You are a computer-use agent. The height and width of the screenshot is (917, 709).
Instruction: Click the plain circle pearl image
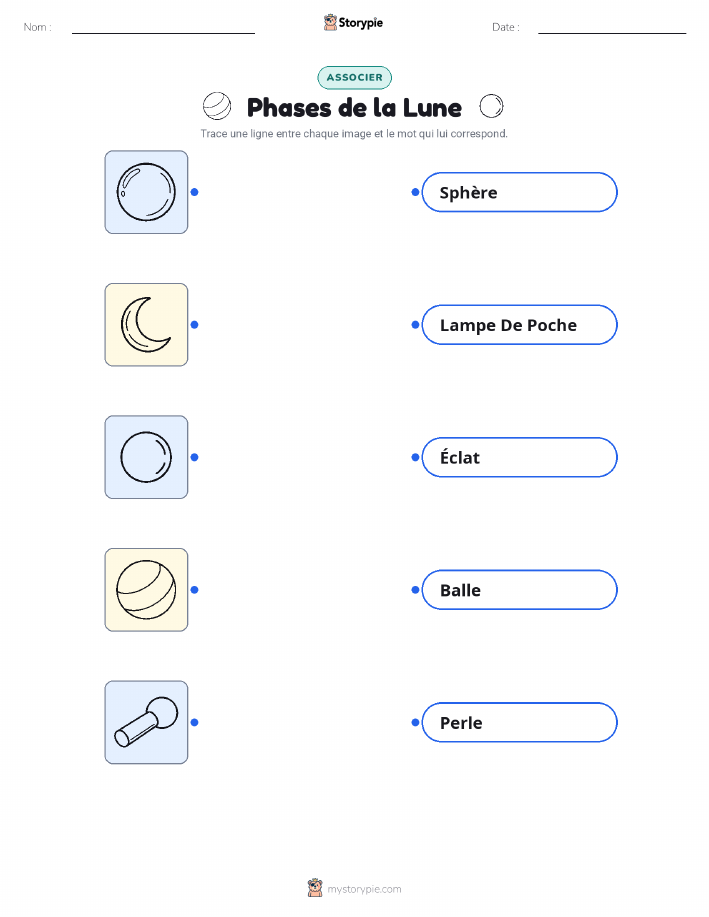(146, 457)
